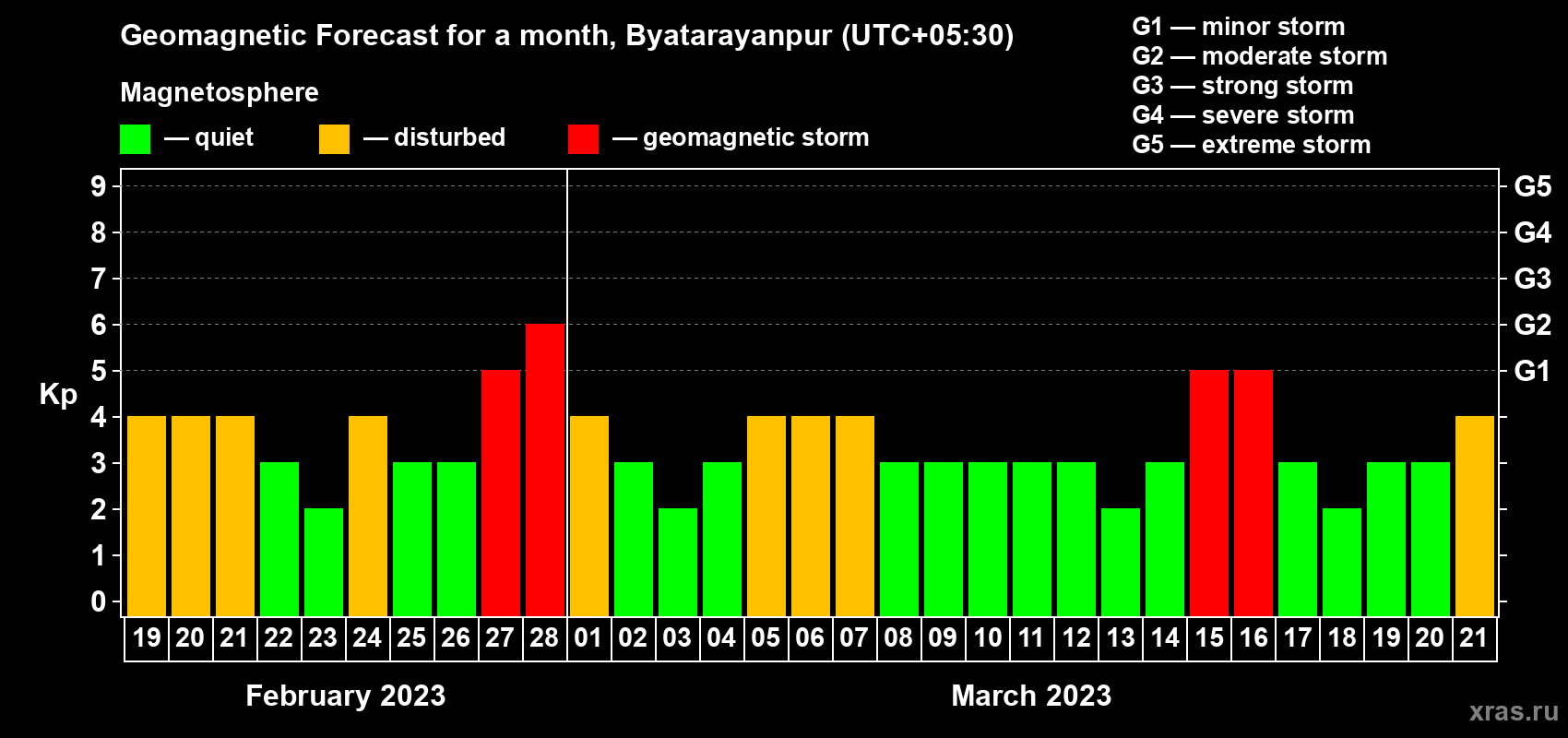
Task: Click the G3 right axis label
Action: pyautogui.click(x=1533, y=279)
